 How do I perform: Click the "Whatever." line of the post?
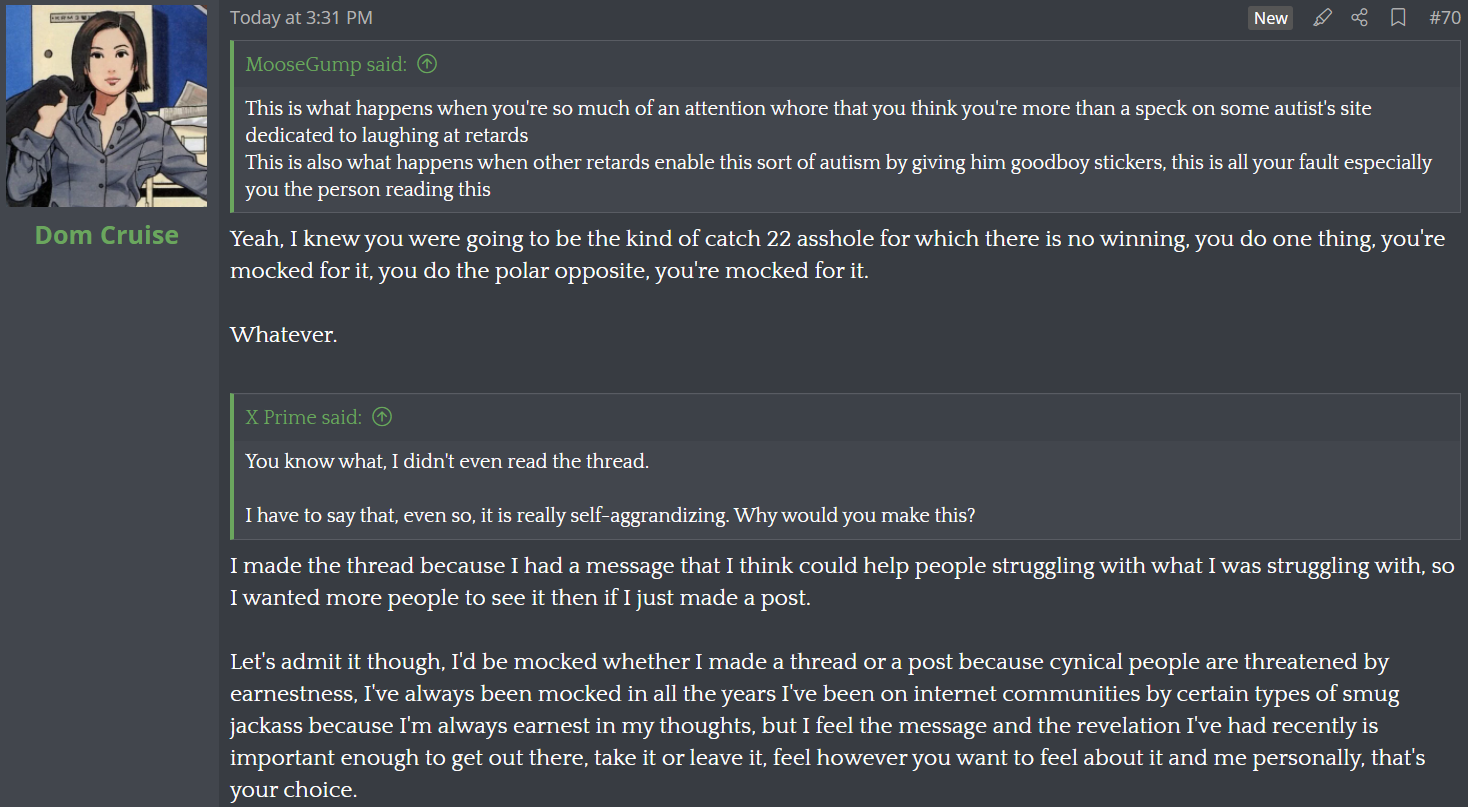(x=284, y=335)
